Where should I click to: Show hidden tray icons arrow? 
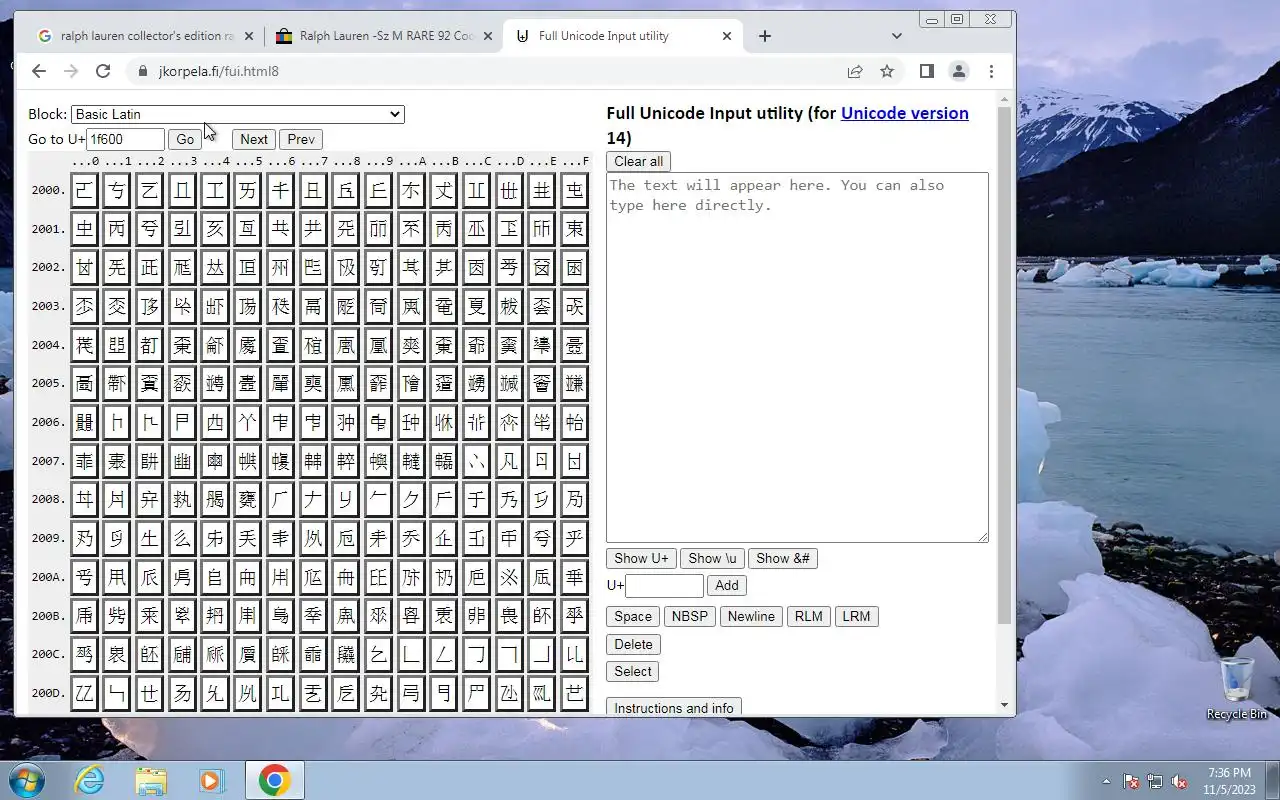[x=1106, y=781]
